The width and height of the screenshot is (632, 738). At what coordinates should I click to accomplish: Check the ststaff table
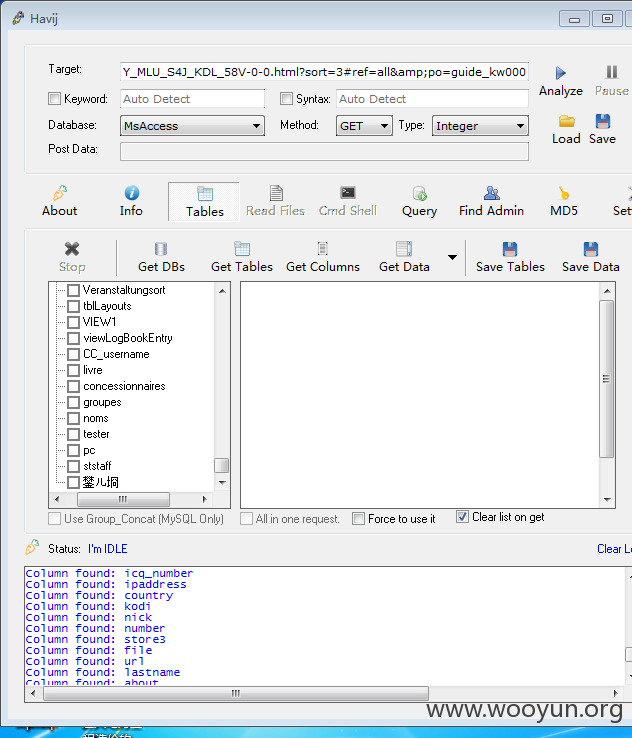click(73, 466)
